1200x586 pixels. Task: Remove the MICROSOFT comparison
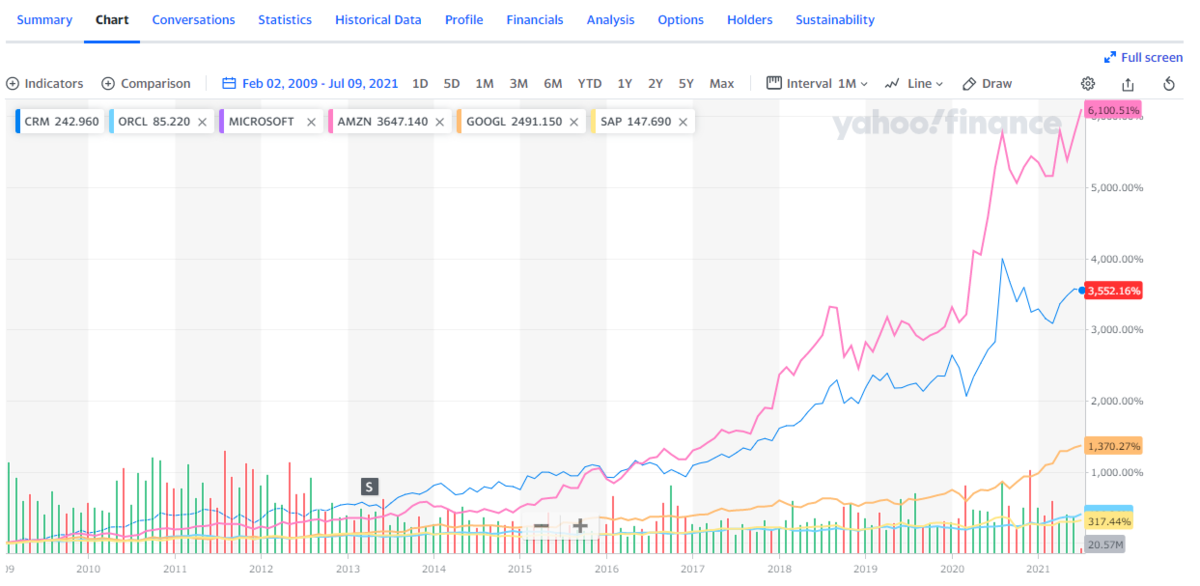click(x=311, y=122)
